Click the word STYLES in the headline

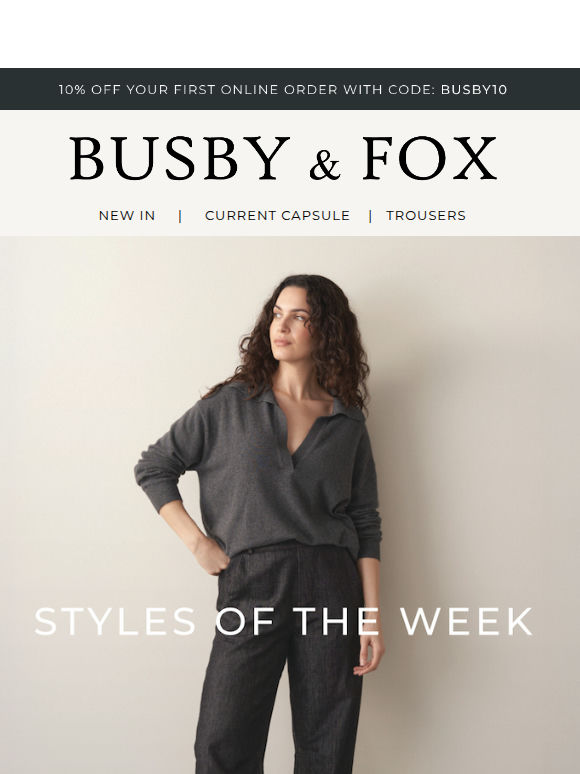(115, 621)
